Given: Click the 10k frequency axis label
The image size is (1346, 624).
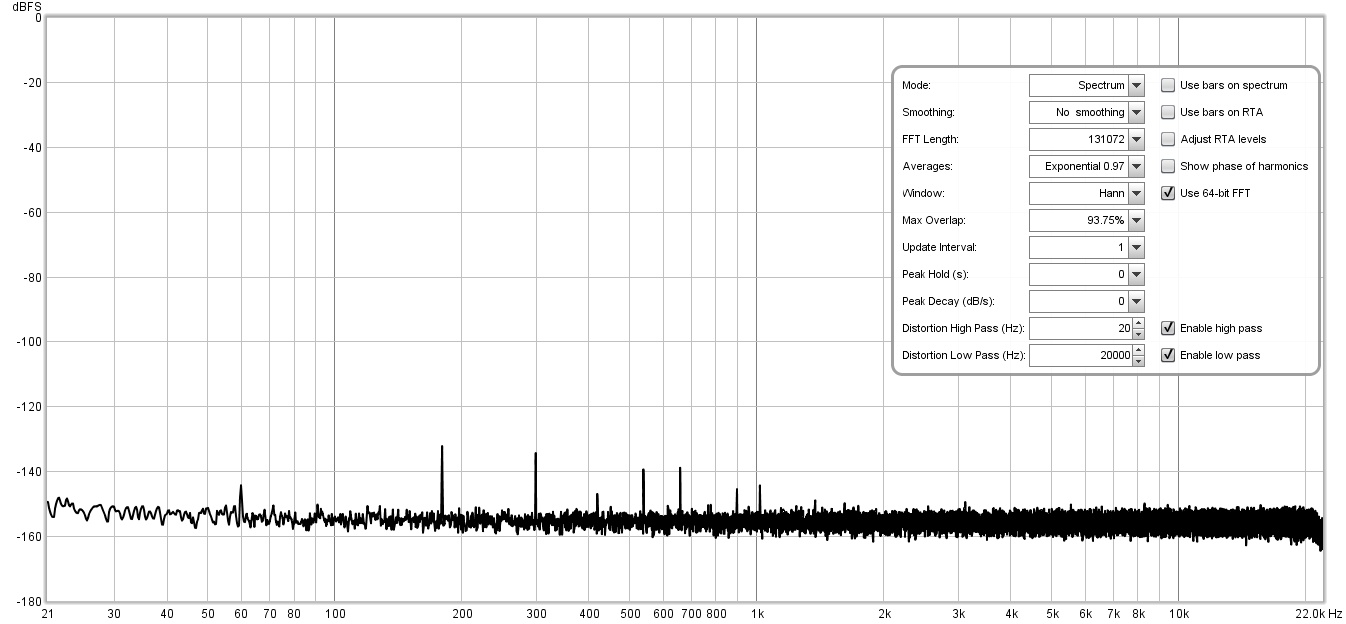Looking at the screenshot, I should 1179,613.
